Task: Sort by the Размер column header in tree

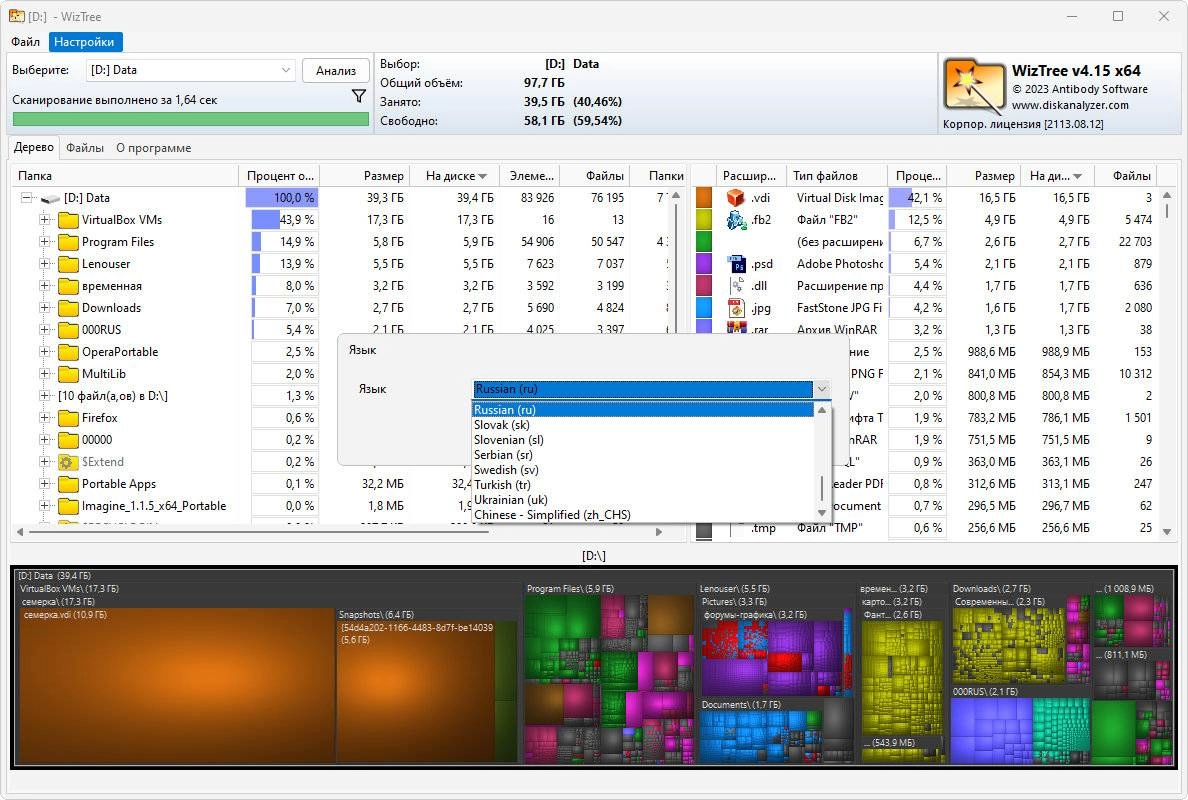Action: pyautogui.click(x=364, y=176)
